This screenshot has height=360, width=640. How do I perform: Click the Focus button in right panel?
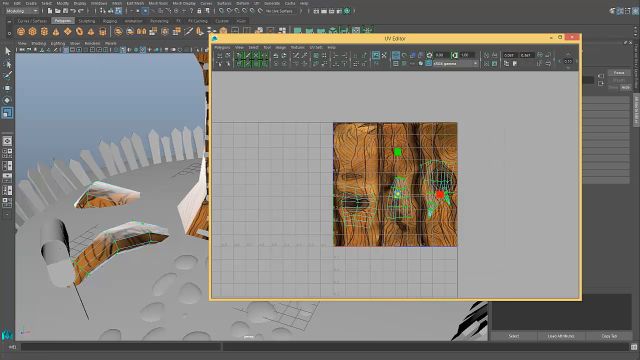[x=619, y=73]
